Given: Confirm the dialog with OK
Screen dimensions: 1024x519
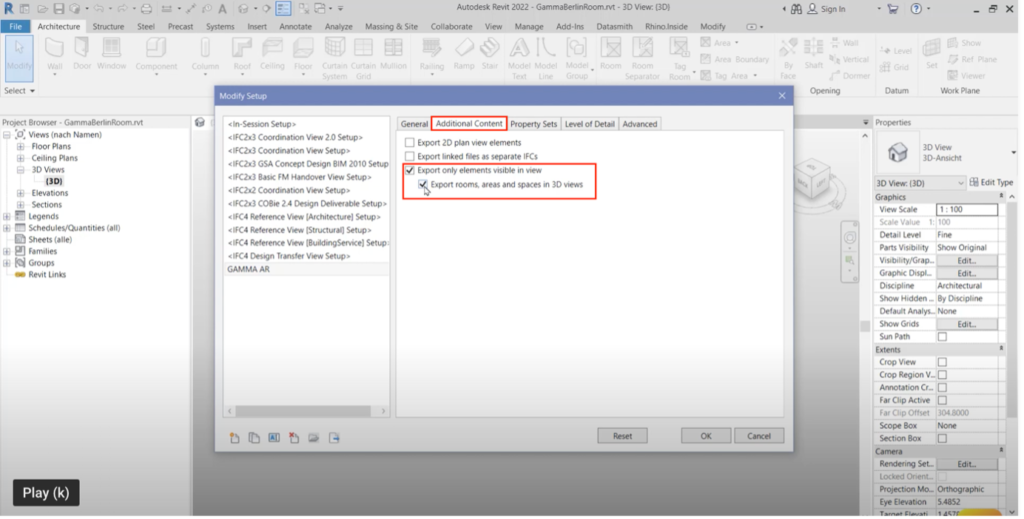Looking at the screenshot, I should 706,436.
